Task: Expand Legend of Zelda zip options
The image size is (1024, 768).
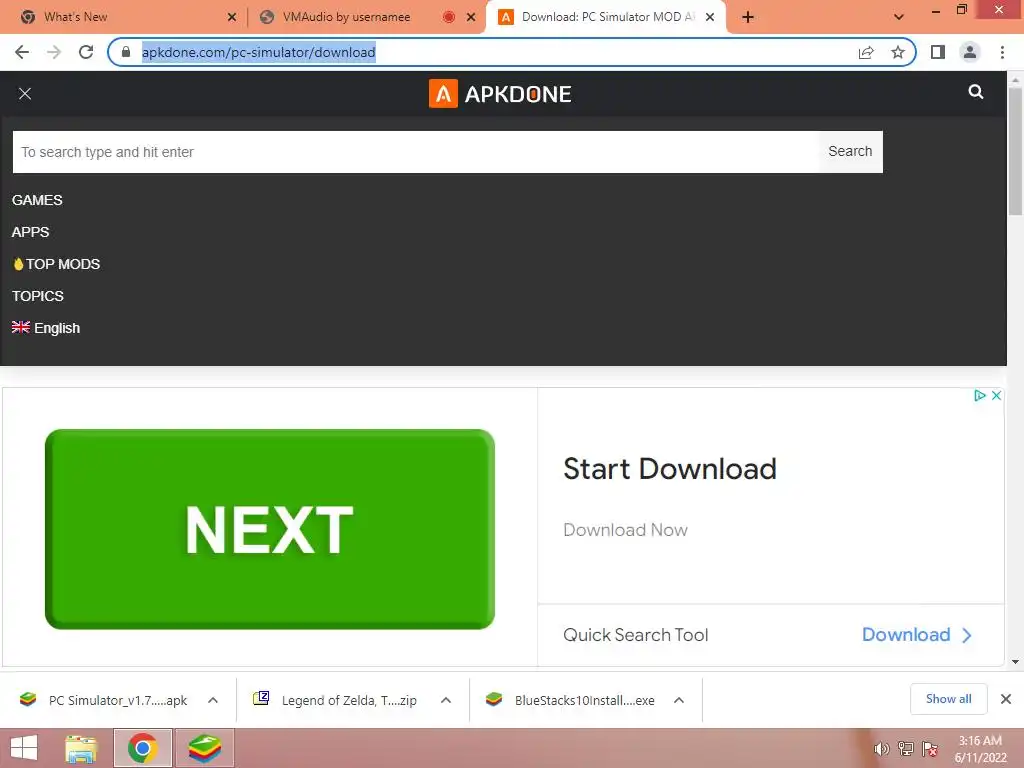Action: (x=446, y=700)
